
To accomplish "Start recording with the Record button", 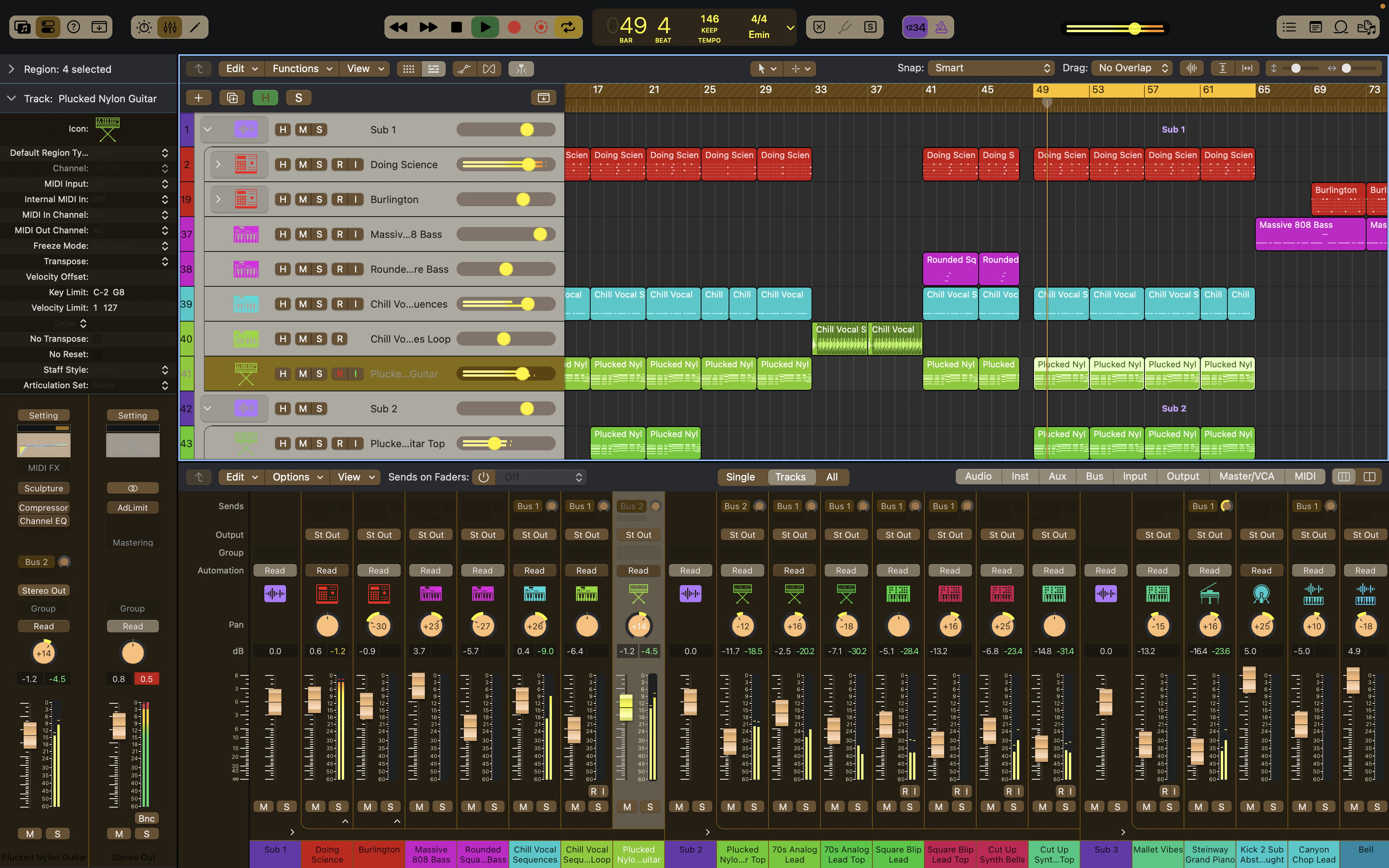I will point(514,27).
